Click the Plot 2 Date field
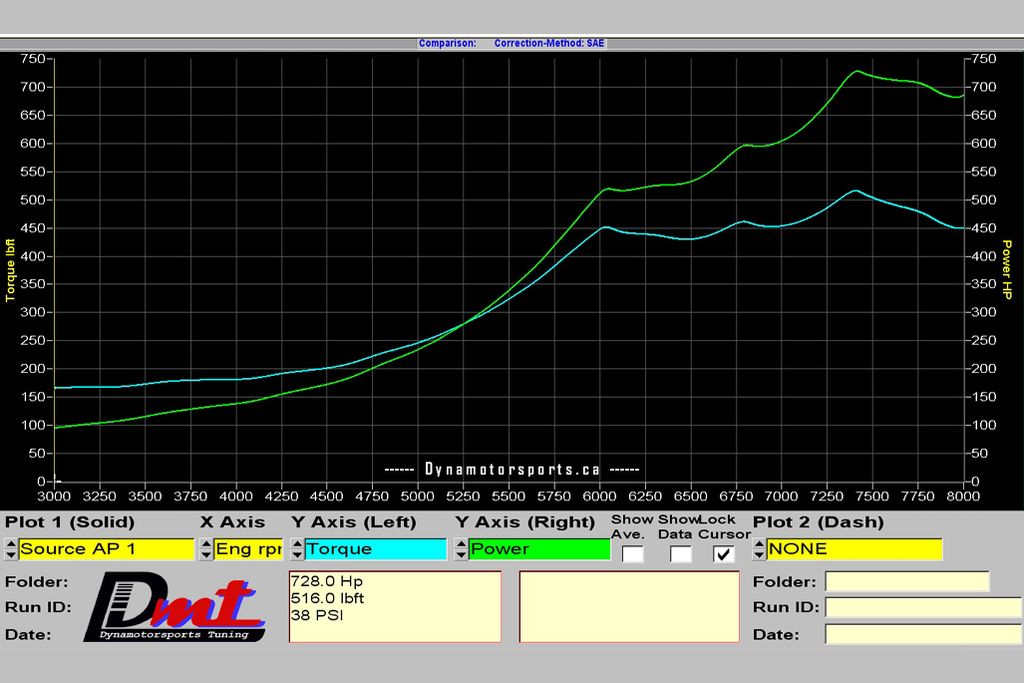The height and width of the screenshot is (683, 1024). (923, 633)
